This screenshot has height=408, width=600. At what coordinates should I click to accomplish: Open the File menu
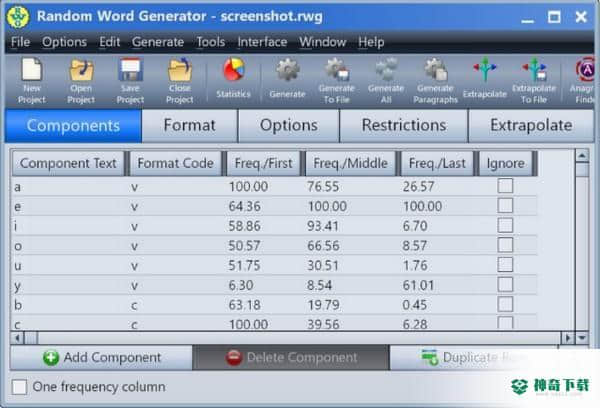pyautogui.click(x=20, y=42)
